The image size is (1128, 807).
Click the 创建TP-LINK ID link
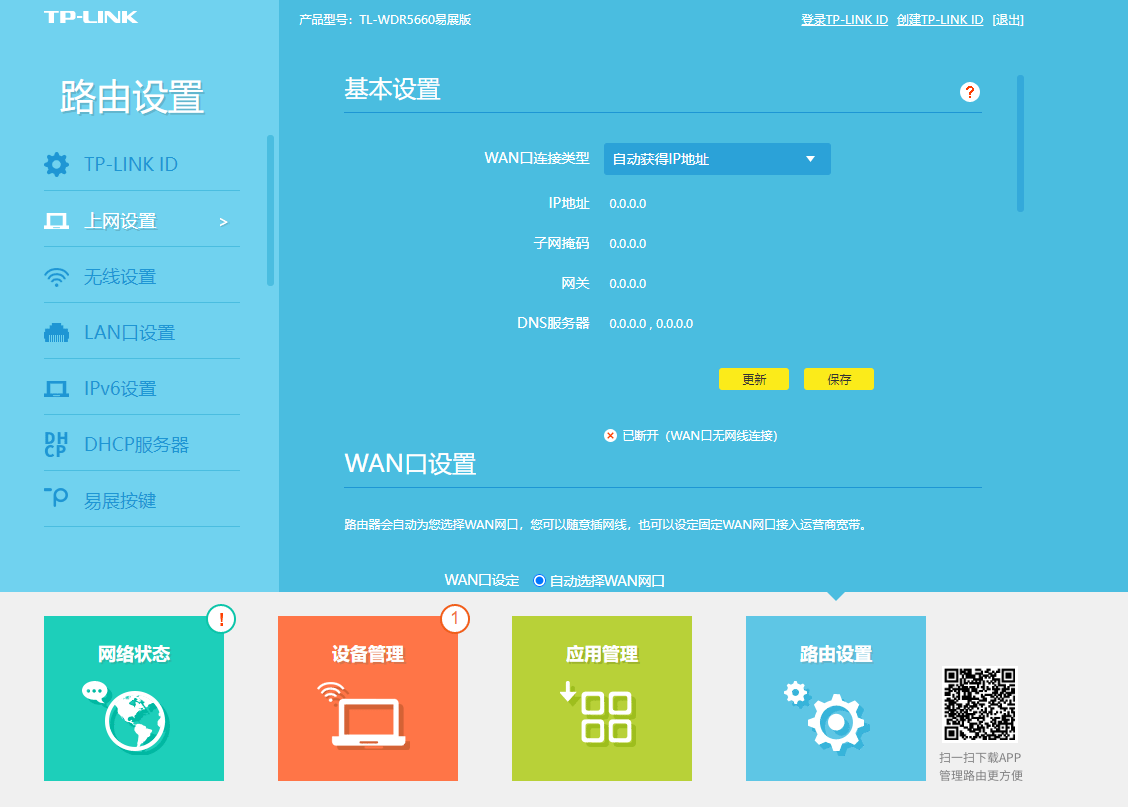point(939,20)
